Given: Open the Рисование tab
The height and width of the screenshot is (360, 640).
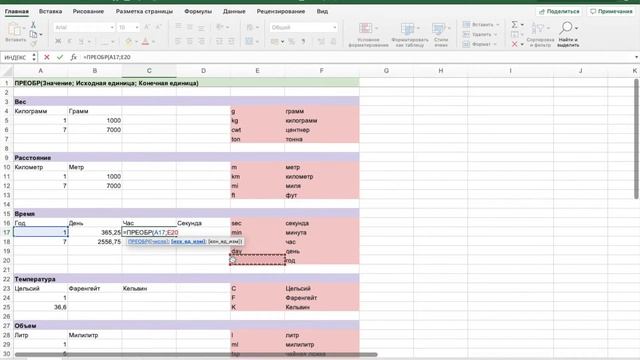Looking at the screenshot, I should pos(88,11).
